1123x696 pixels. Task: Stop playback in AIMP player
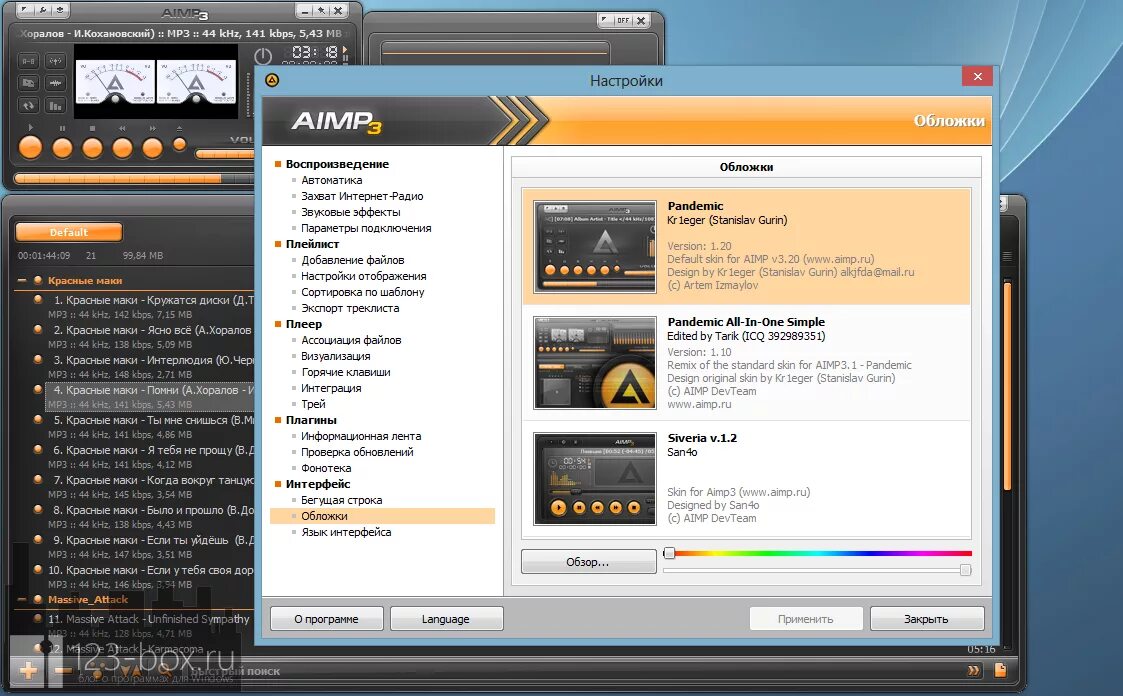coord(92,148)
